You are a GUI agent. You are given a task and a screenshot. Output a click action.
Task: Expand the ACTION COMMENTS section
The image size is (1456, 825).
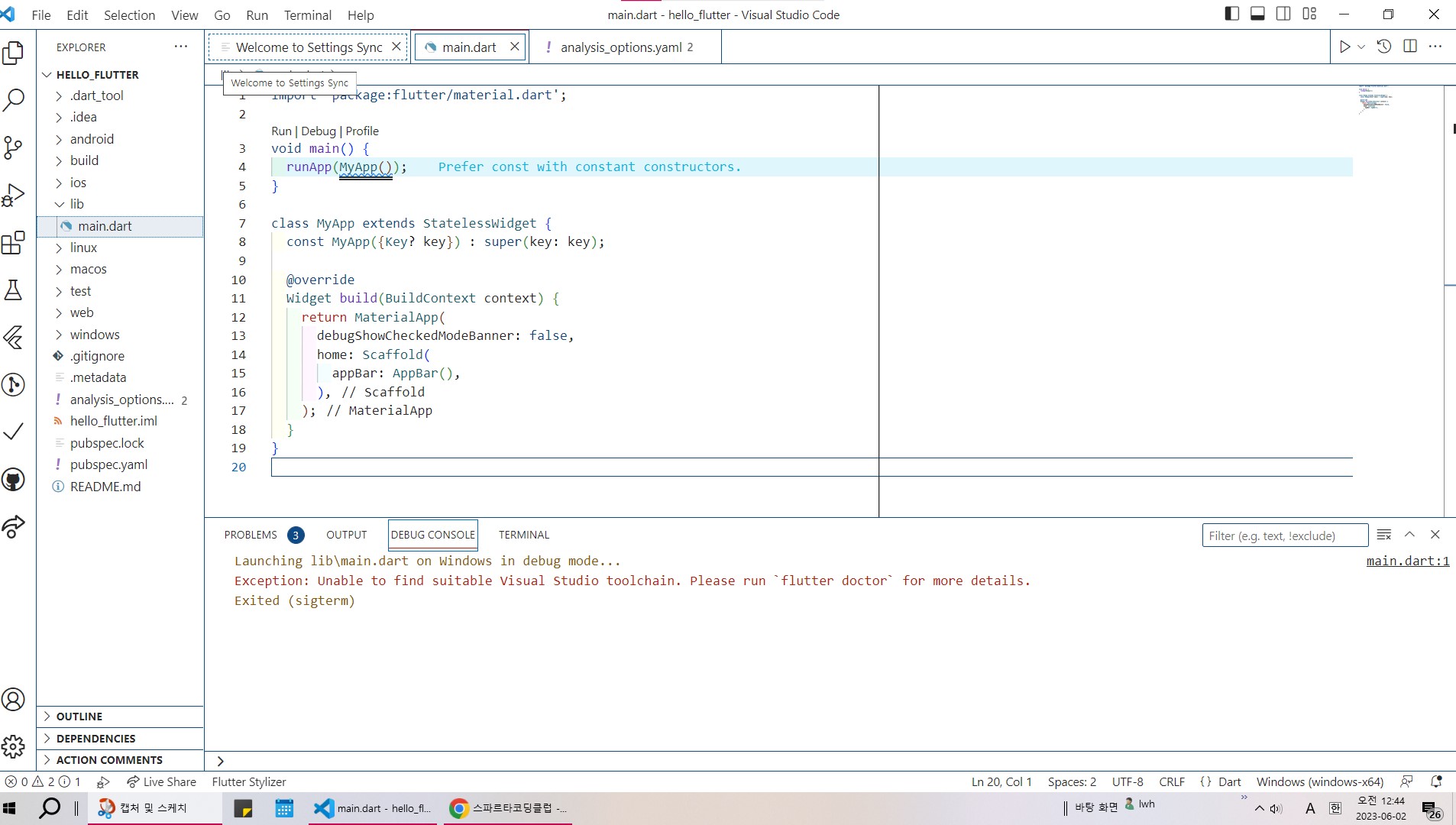(x=120, y=760)
